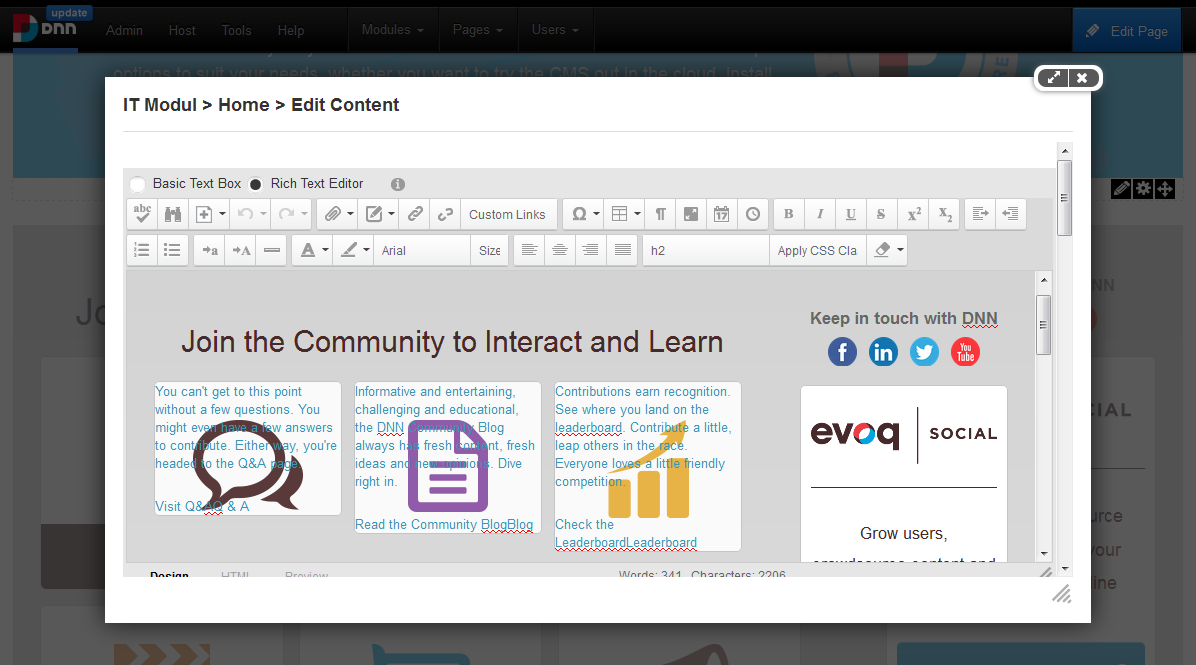Viewport: 1196px width, 665px height.
Task: Run the spell check tool
Action: click(142, 214)
